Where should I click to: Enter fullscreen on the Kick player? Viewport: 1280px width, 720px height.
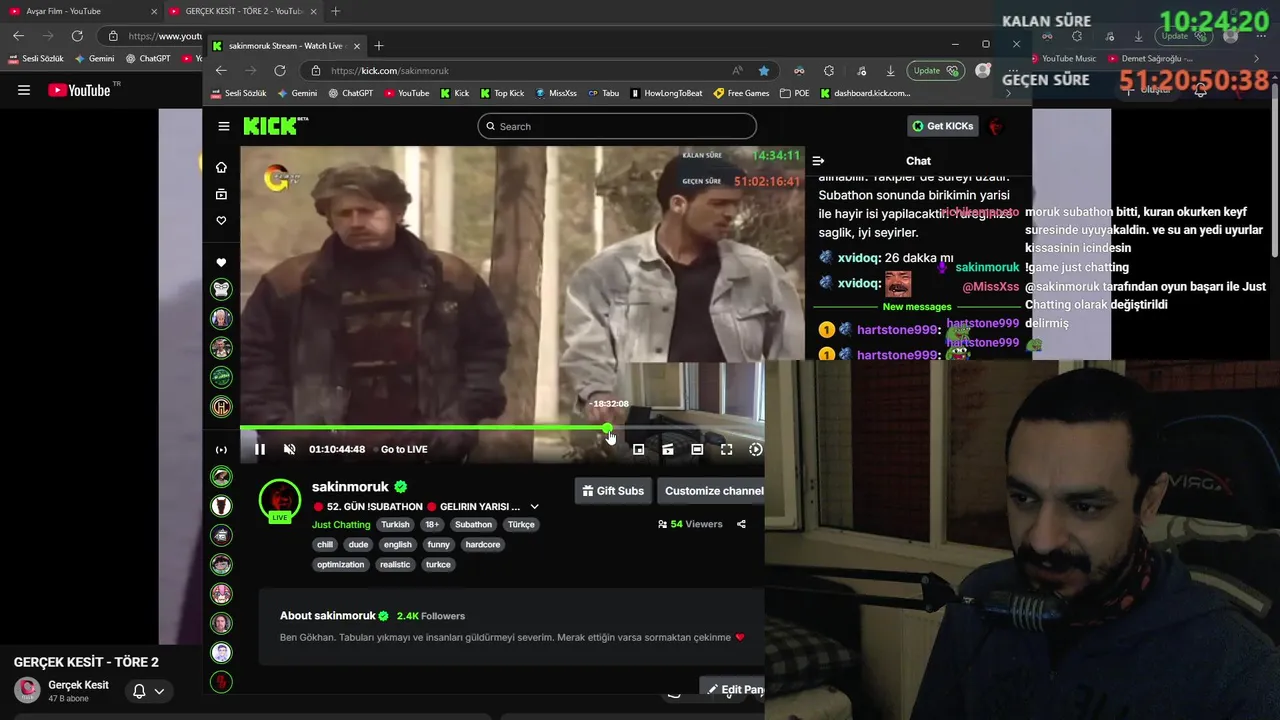point(727,449)
